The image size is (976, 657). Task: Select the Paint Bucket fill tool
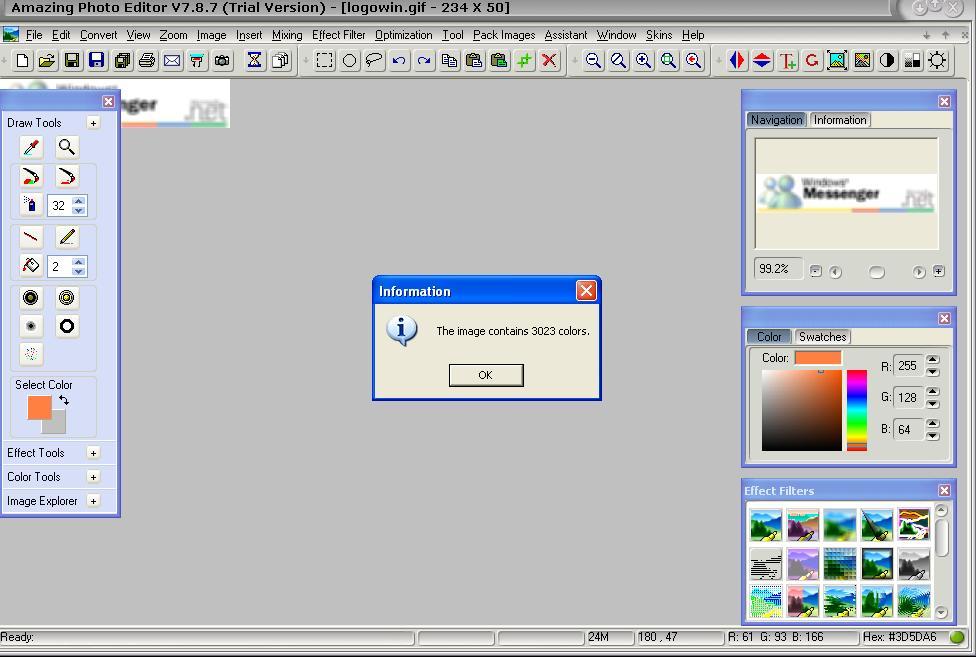click(x=30, y=266)
